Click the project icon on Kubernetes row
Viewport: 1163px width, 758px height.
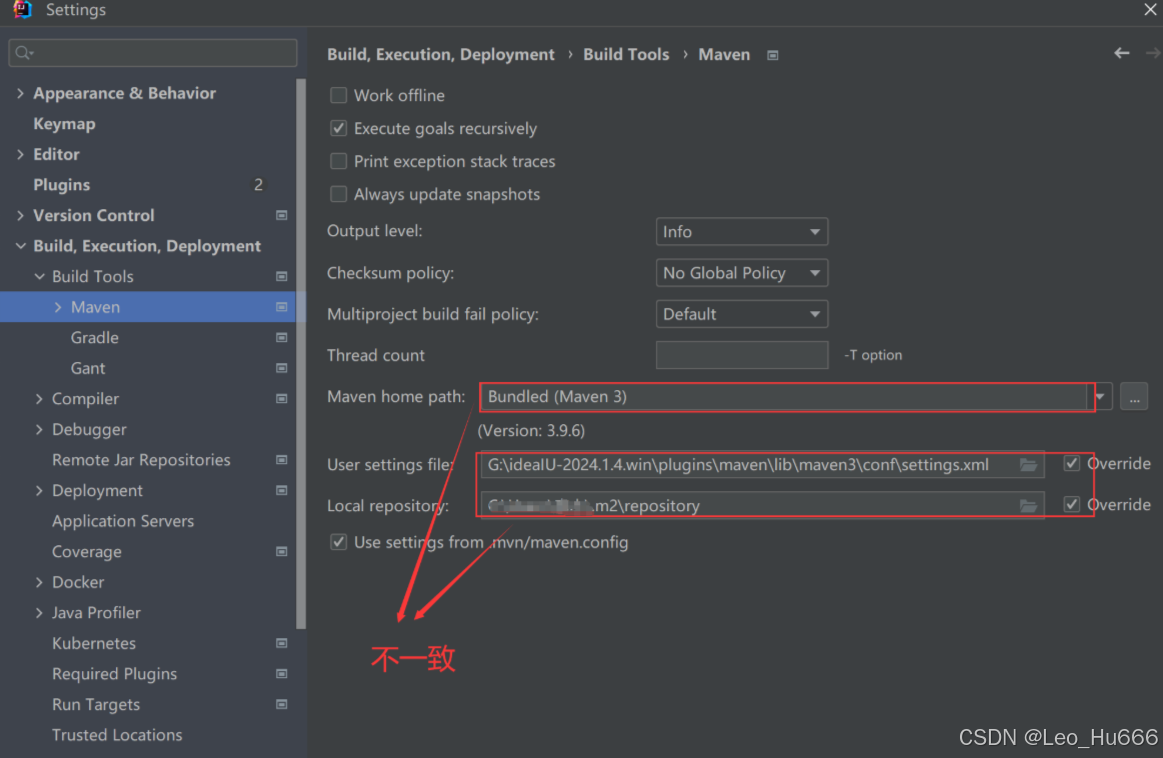pyautogui.click(x=282, y=643)
